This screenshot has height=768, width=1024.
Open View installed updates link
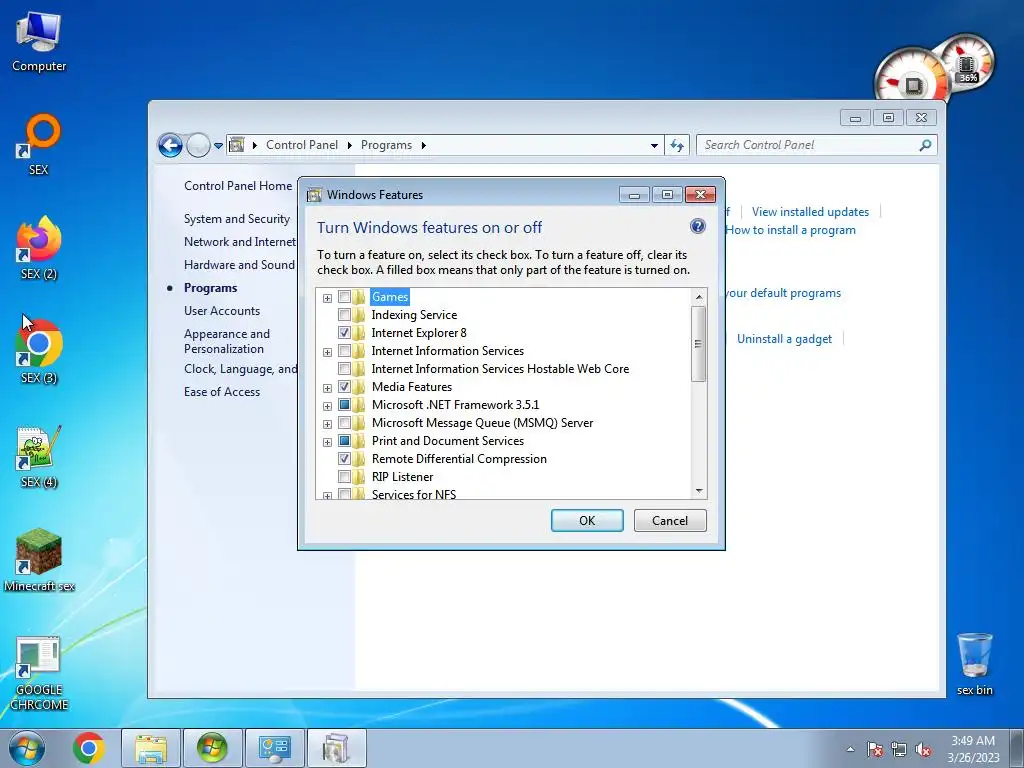click(x=810, y=212)
